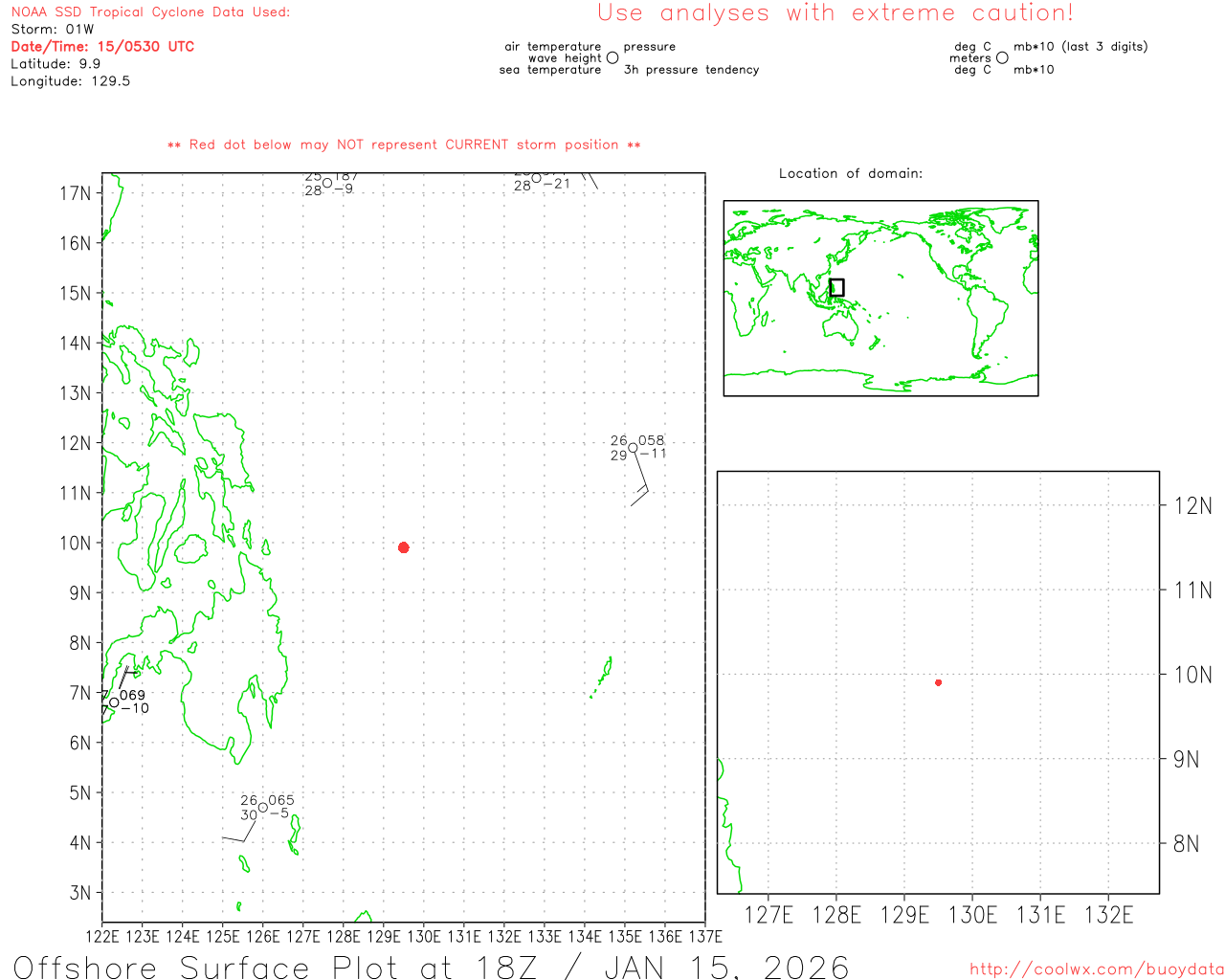Click the red storm dot in zoomed inset map
The height and width of the screenshot is (980, 1225).
(x=939, y=682)
